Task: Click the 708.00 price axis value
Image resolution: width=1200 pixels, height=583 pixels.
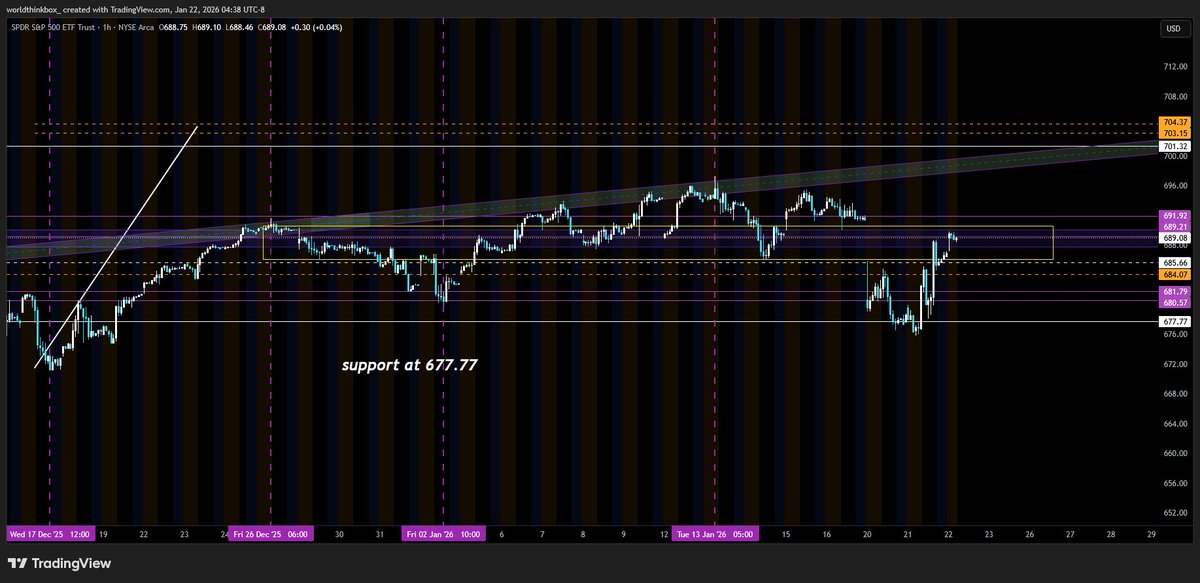Action: click(x=1174, y=97)
